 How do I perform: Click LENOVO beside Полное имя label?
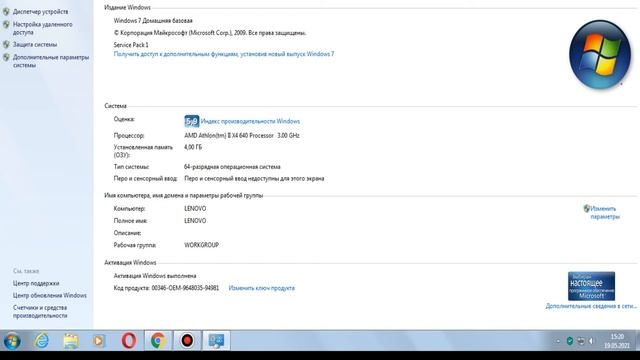(x=195, y=221)
